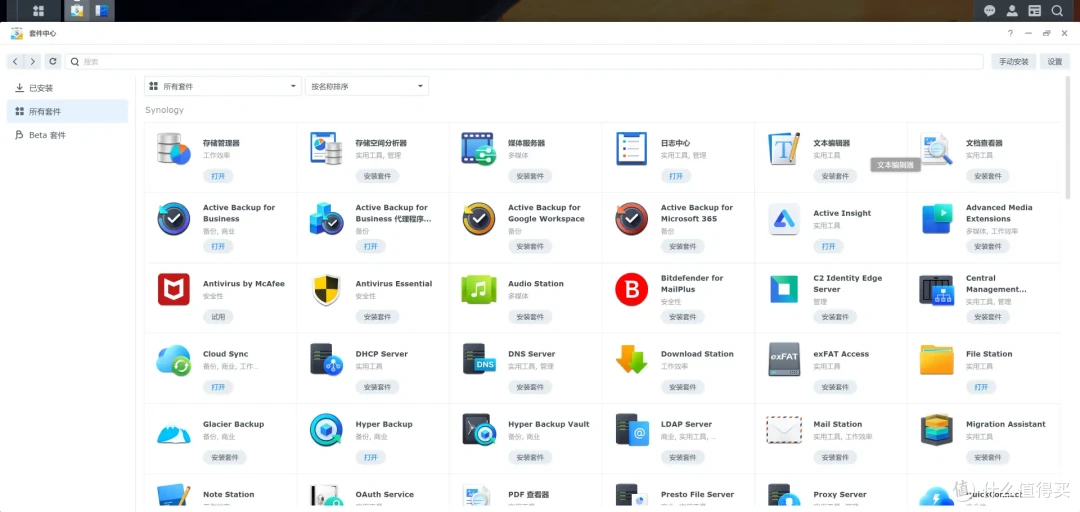The width and height of the screenshot is (1080, 512).
Task: Click the Active Insight icon
Action: [x=785, y=219]
